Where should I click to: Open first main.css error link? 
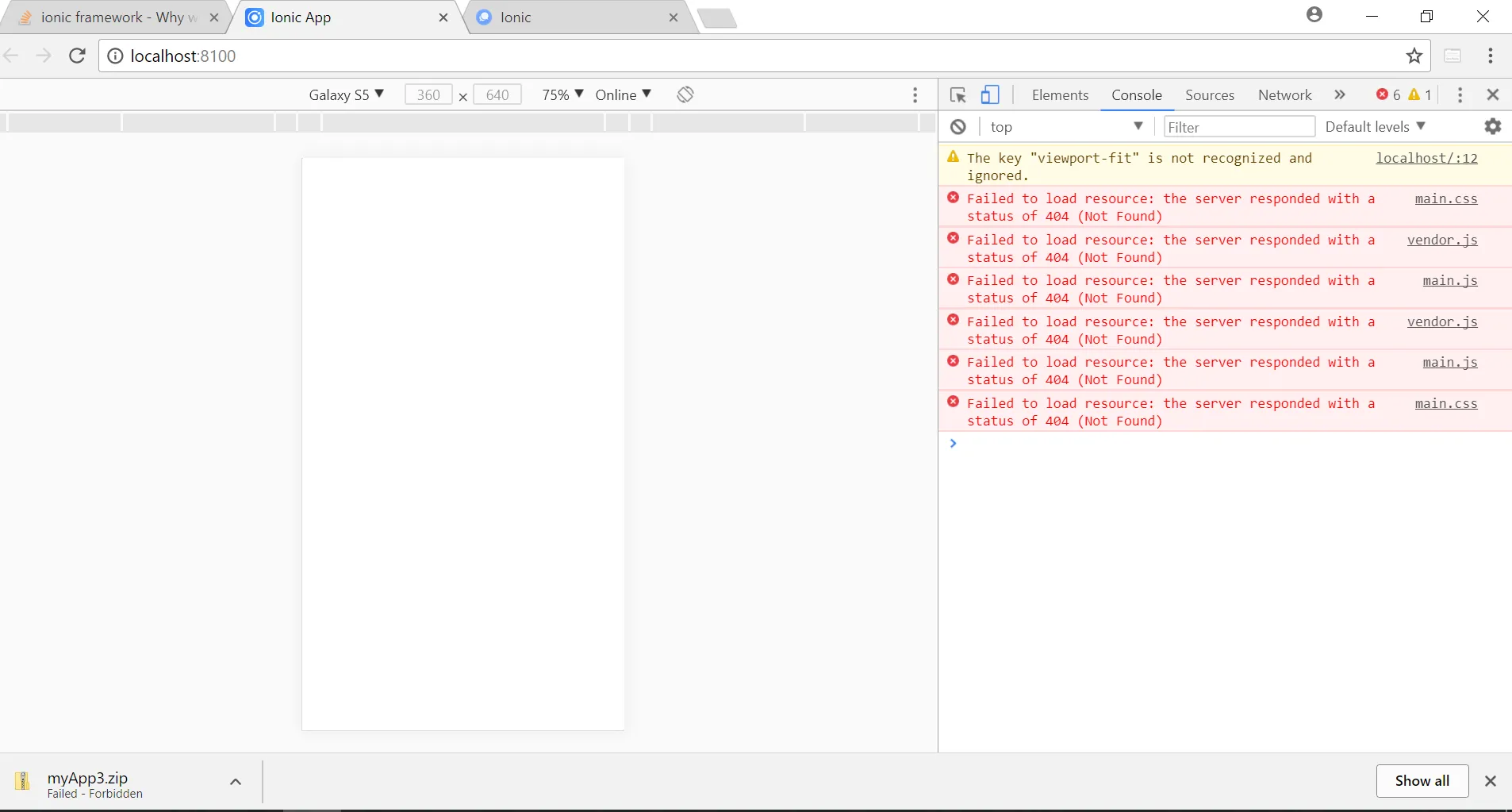click(x=1445, y=198)
